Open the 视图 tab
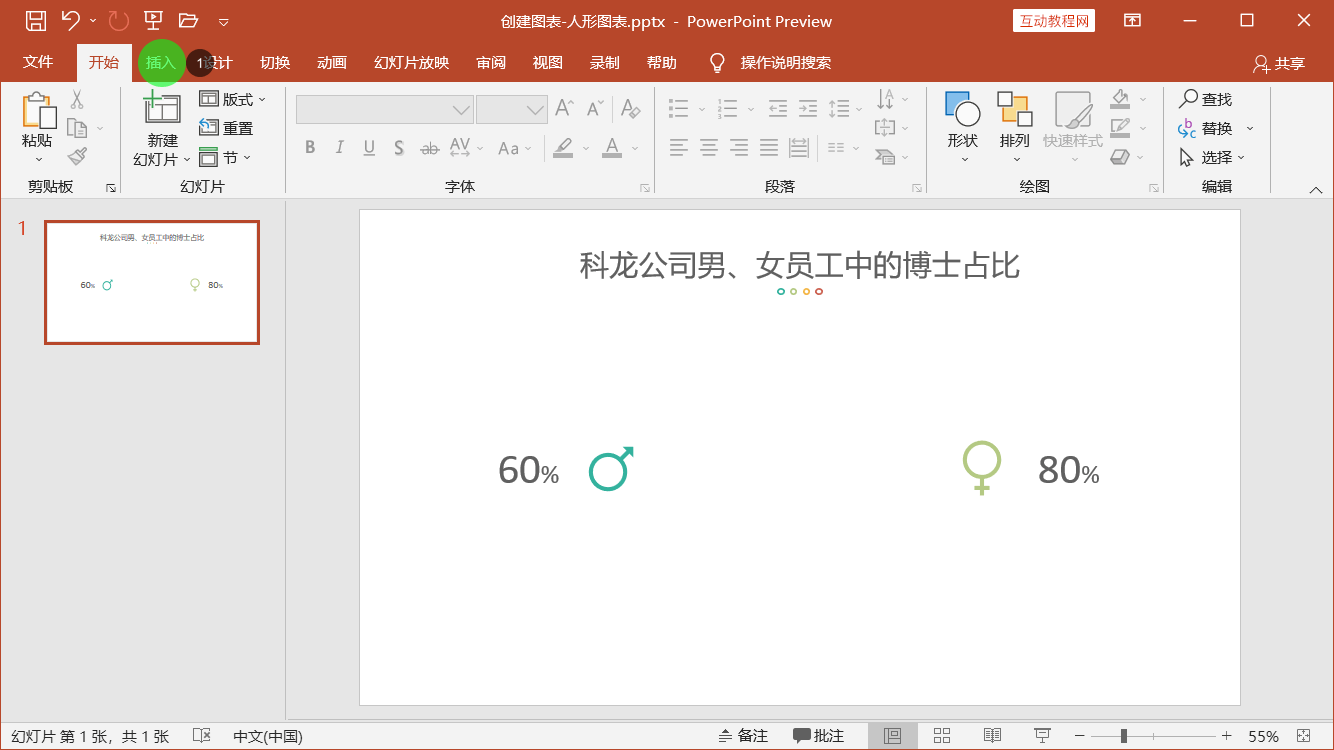This screenshot has height=750, width=1334. click(x=548, y=63)
